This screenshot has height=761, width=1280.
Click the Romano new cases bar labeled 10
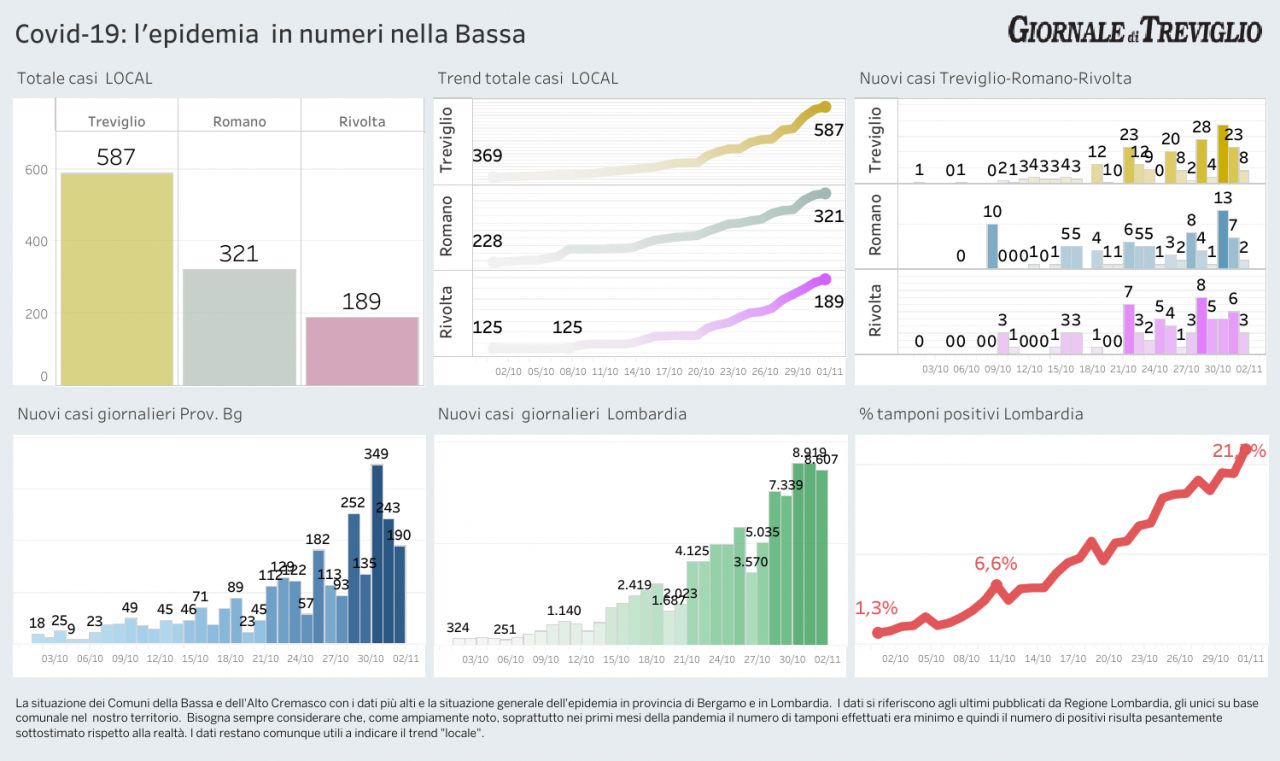pyautogui.click(x=992, y=246)
